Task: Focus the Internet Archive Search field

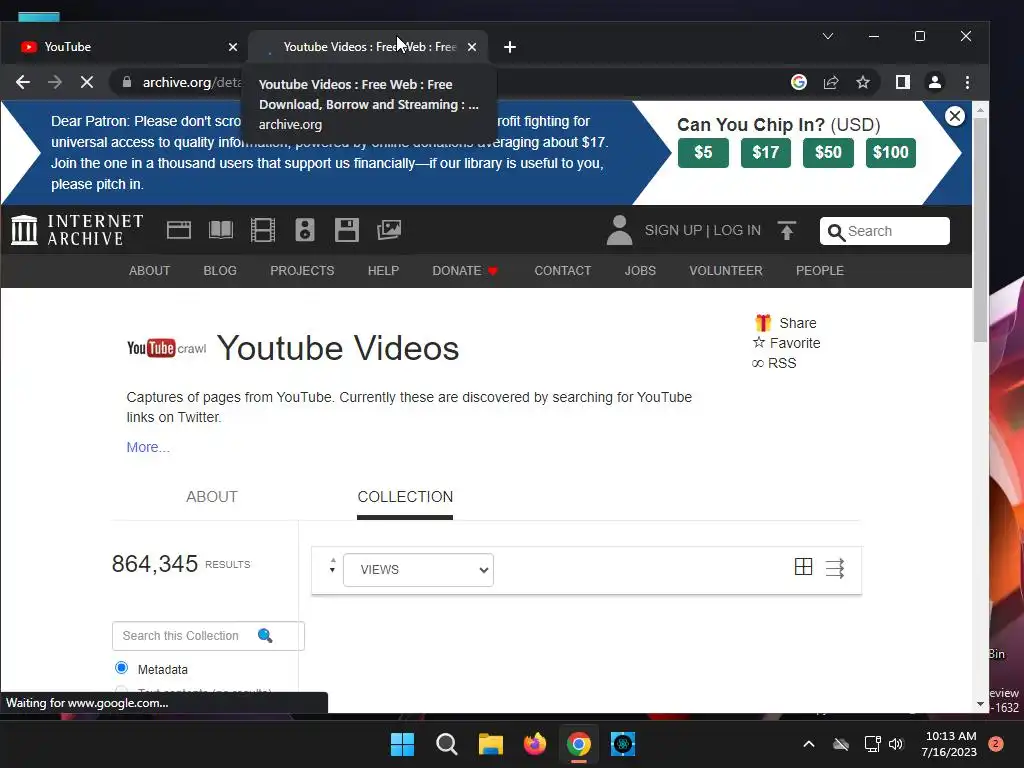Action: [x=885, y=231]
